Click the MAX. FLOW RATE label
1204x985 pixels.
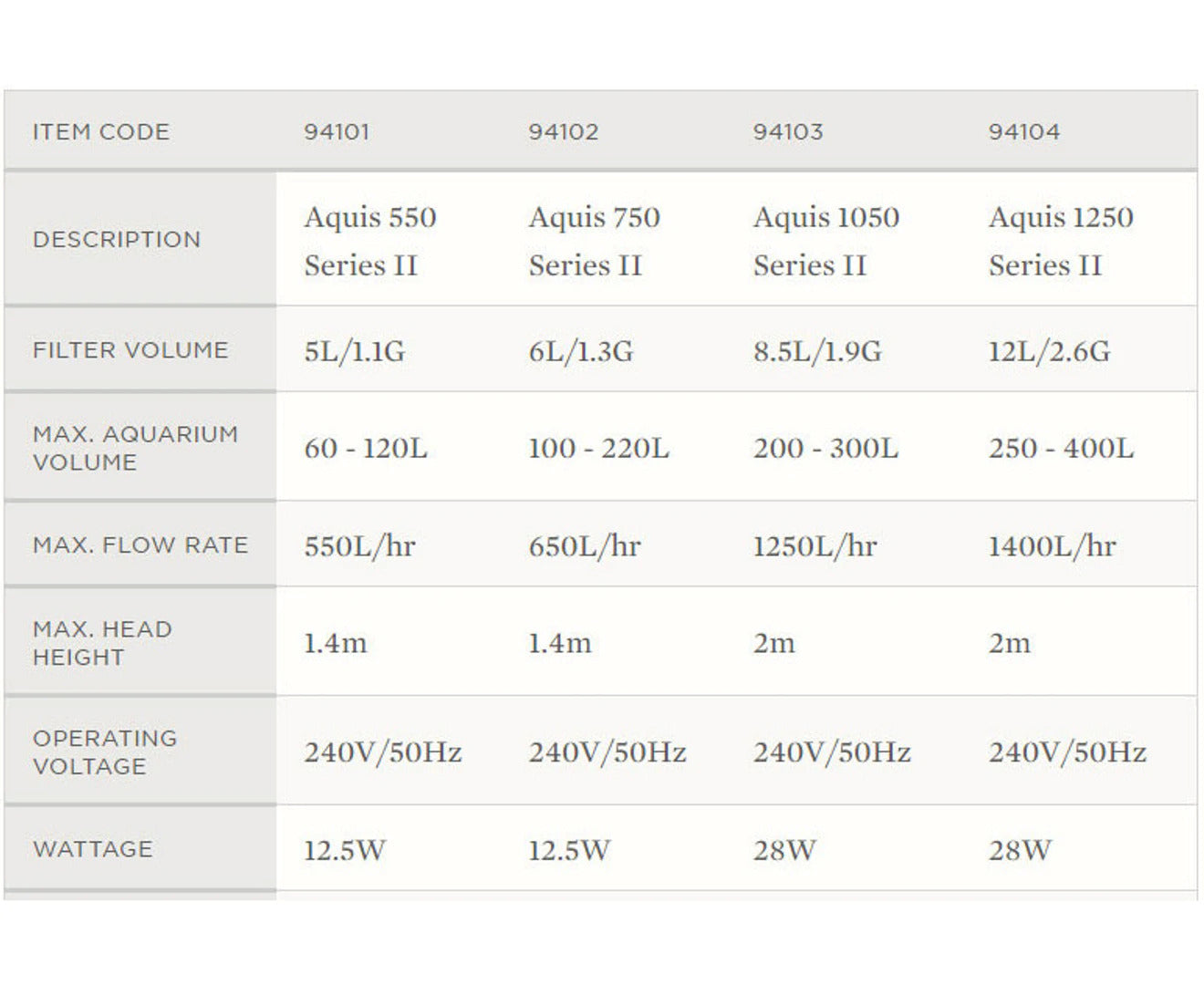tap(140, 545)
